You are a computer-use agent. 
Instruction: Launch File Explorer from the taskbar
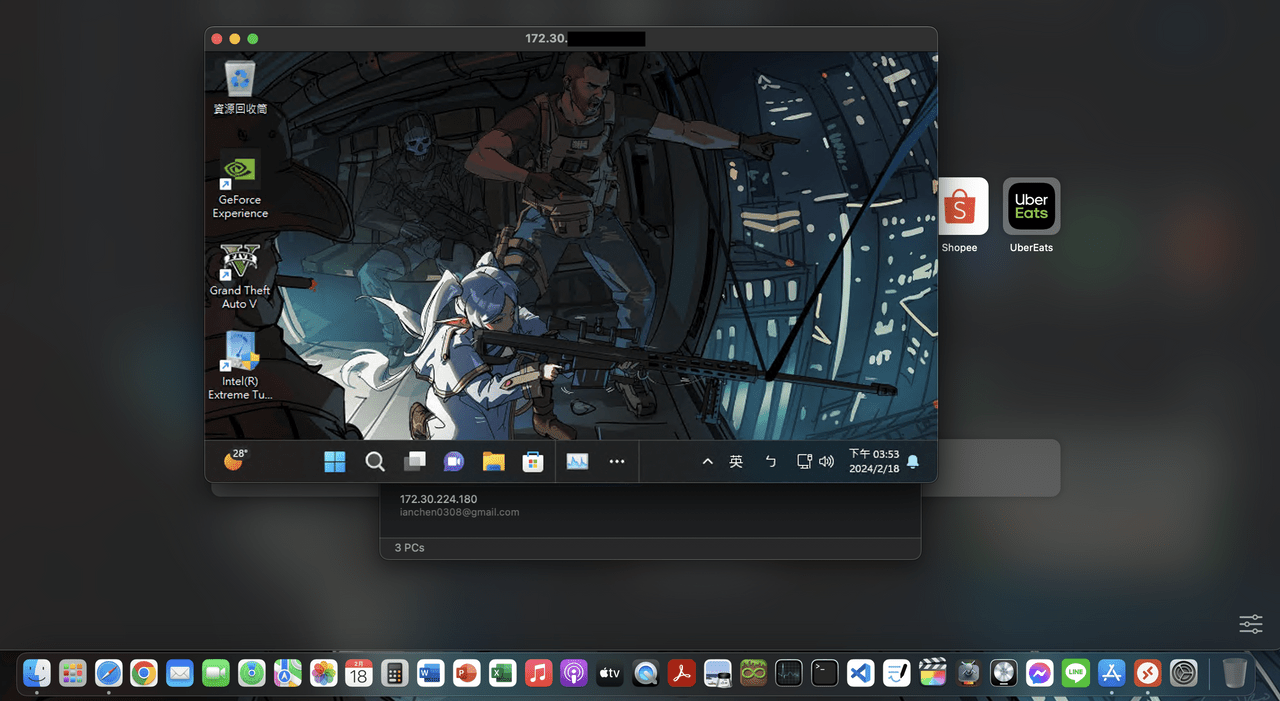pyautogui.click(x=493, y=461)
